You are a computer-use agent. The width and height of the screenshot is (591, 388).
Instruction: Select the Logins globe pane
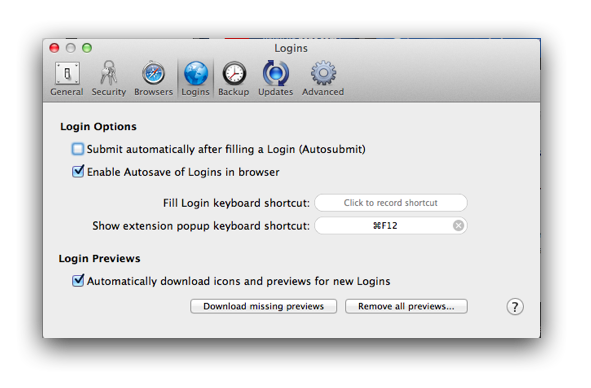click(195, 78)
